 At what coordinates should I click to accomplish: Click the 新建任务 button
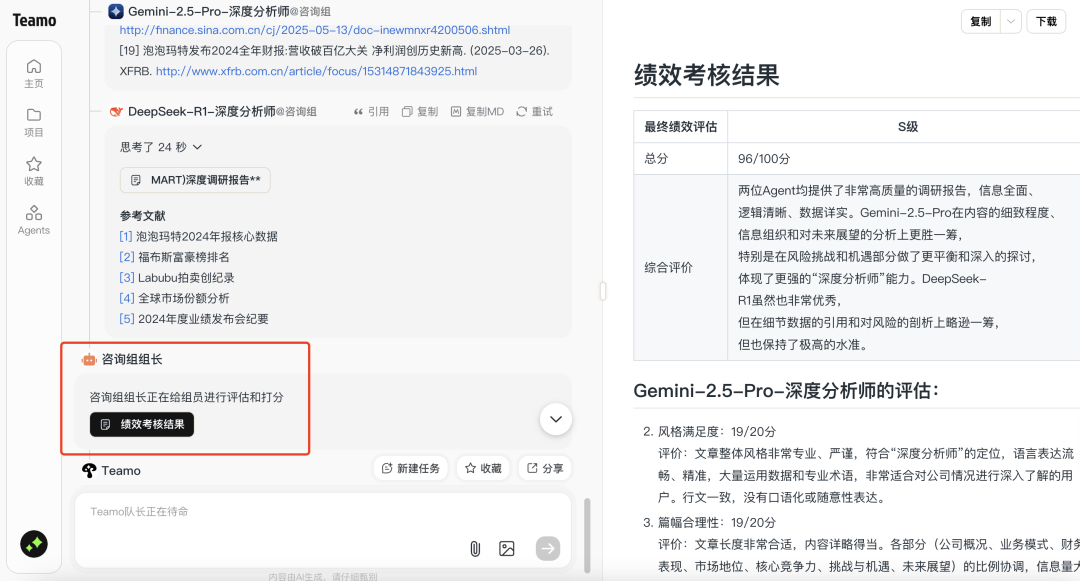point(411,468)
